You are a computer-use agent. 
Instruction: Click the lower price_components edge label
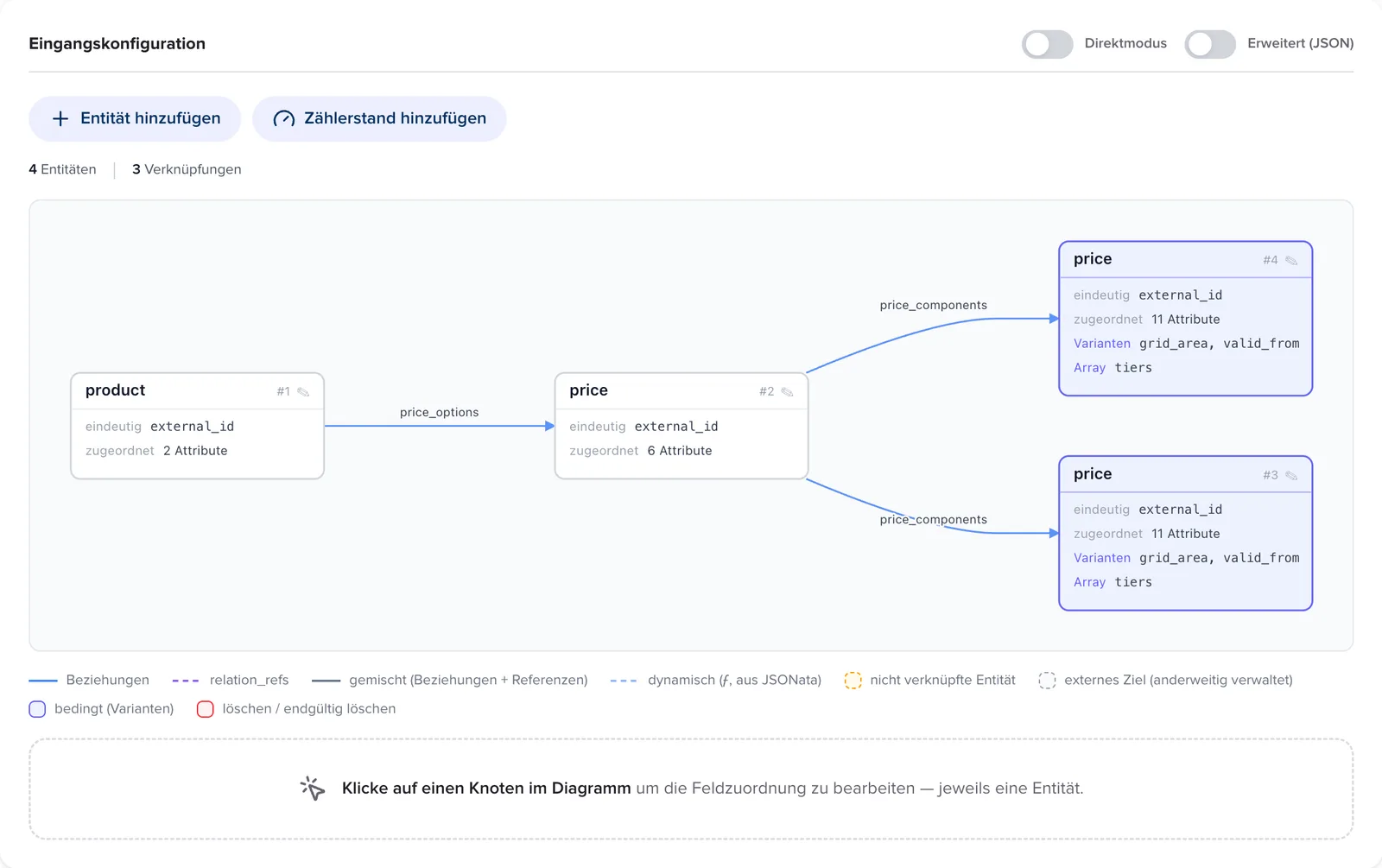coord(934,520)
